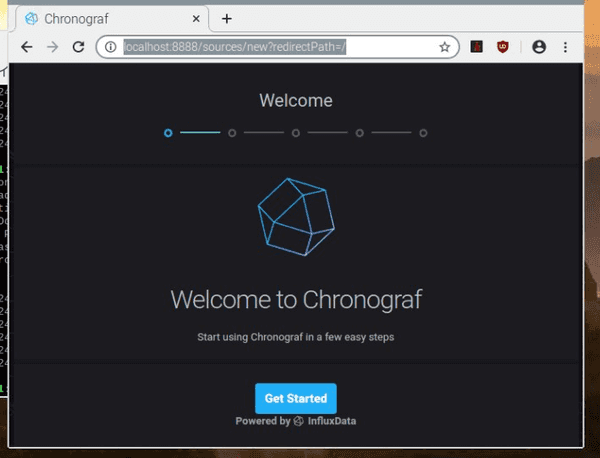Screen dimensions: 600x458
Task: Open the dark square extension icon
Action: coord(476,47)
